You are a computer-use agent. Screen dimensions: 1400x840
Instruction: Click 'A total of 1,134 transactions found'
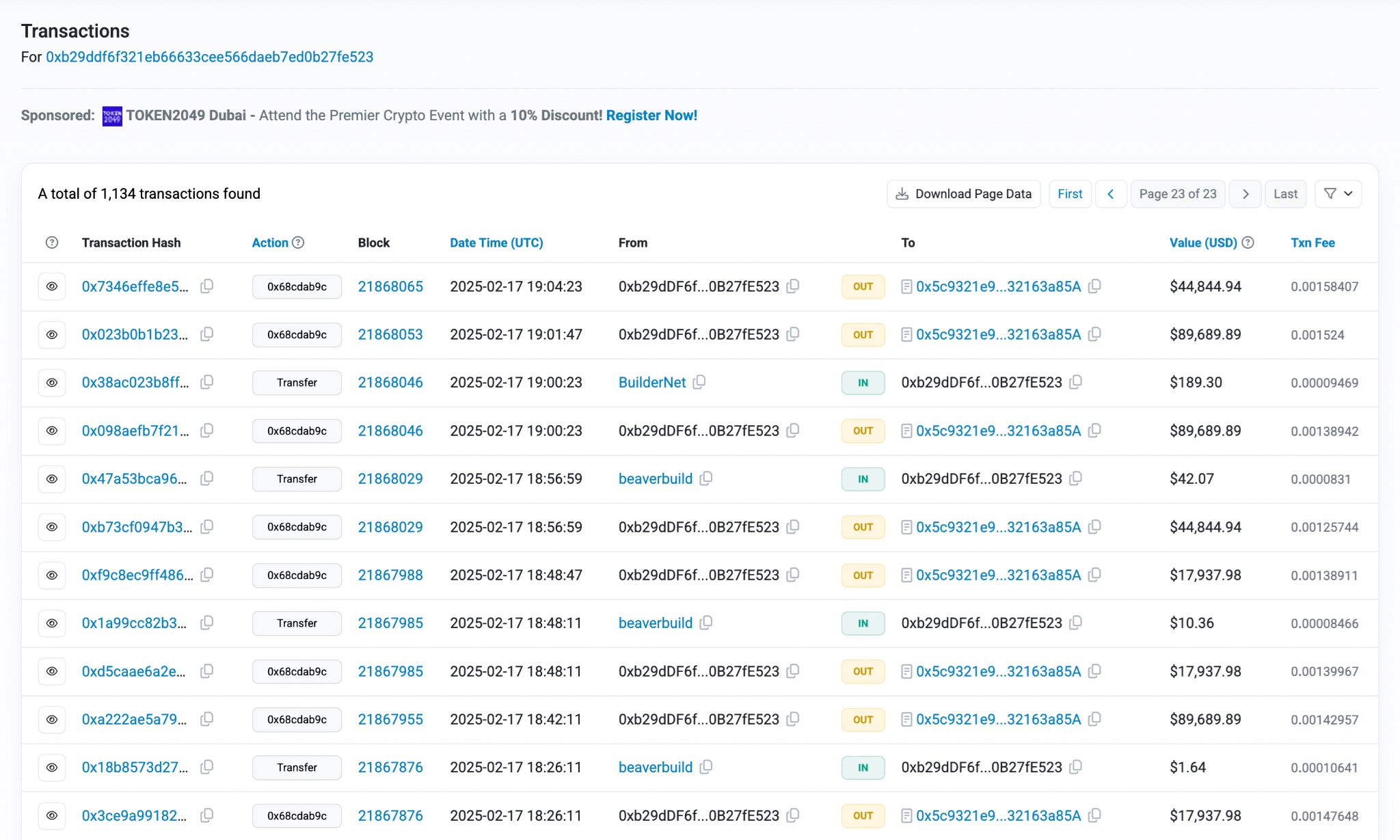click(149, 193)
